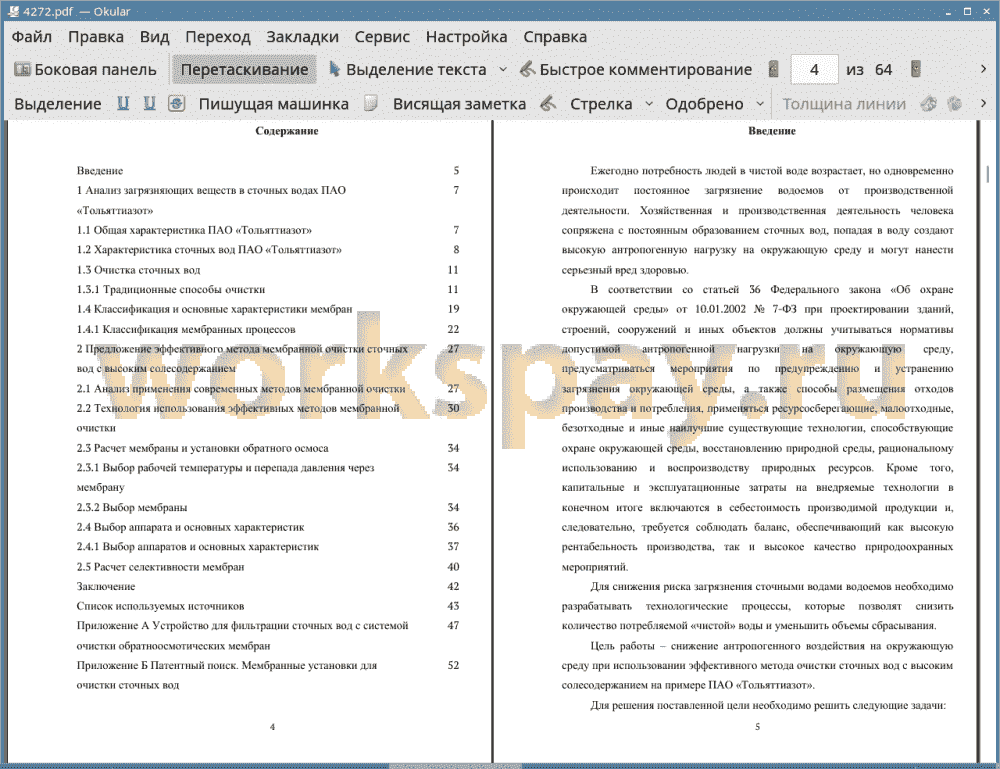
Task: Click contents entry 'Заключение'
Action: coord(105,587)
